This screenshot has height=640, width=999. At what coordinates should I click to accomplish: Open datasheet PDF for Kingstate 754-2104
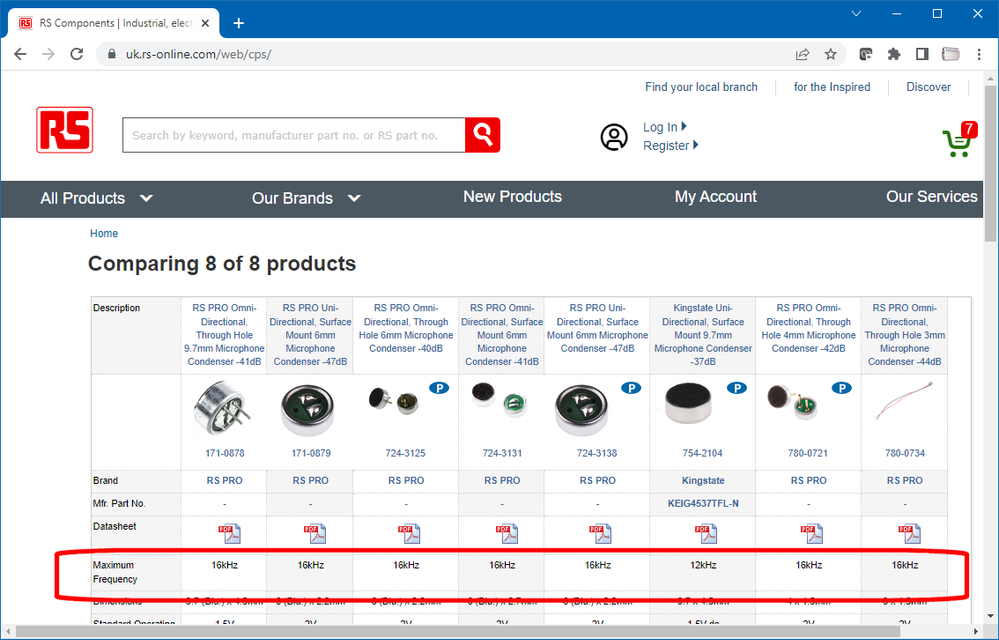706,534
